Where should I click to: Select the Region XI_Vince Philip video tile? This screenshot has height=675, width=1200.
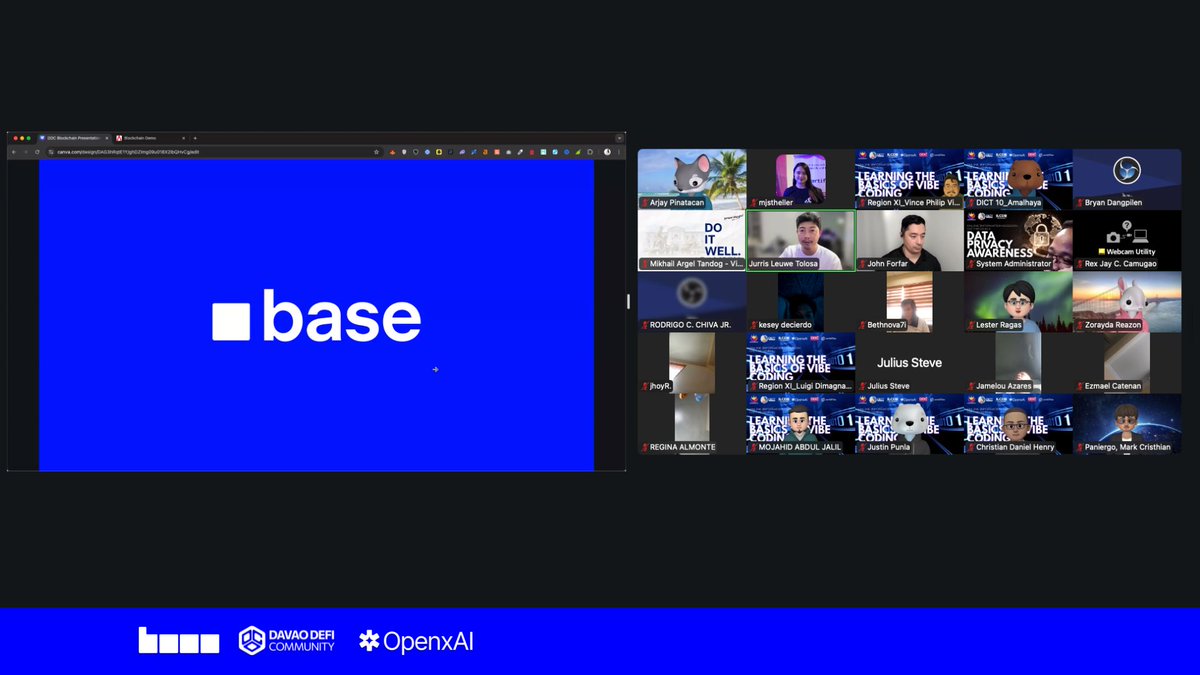point(909,179)
